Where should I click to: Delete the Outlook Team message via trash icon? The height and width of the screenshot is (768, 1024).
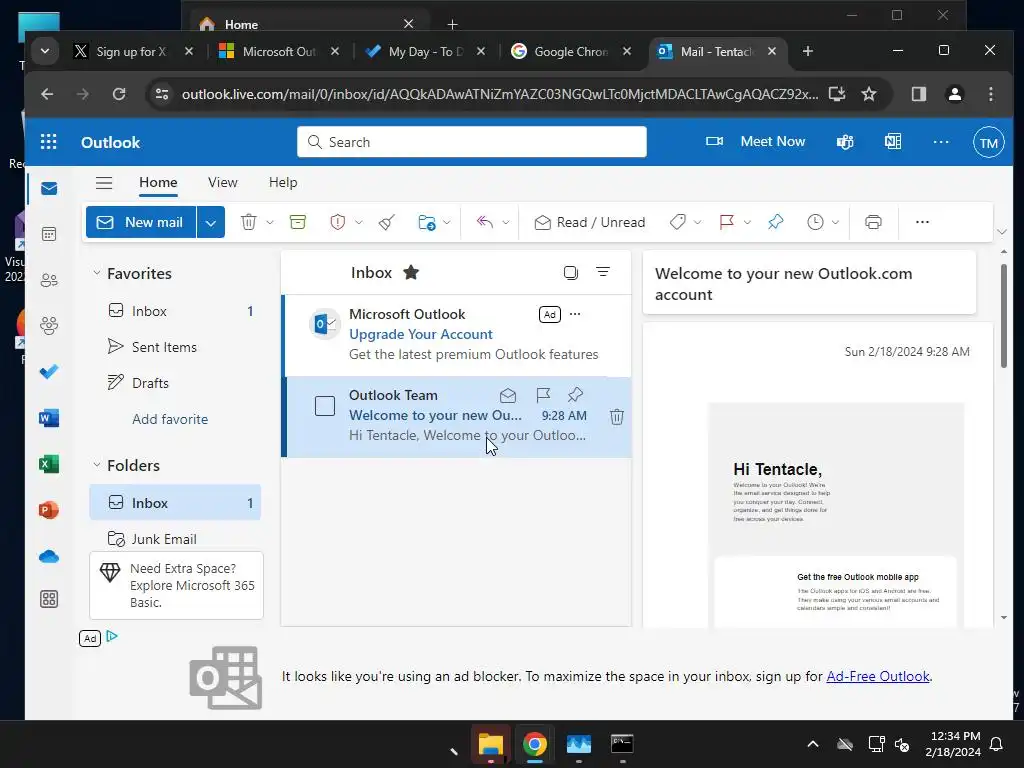pos(616,417)
